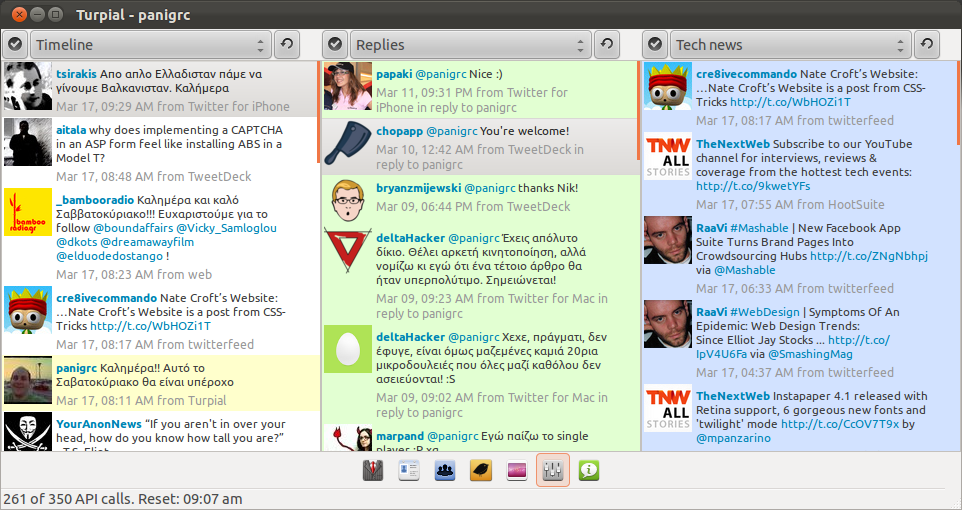This screenshot has width=962, height=510.
Task: Click YourAnonNews mask avatar
Action: pyautogui.click(x=28, y=432)
